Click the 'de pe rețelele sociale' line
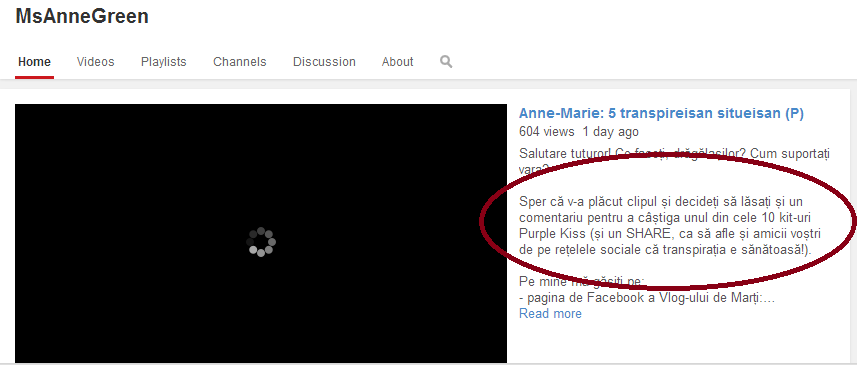The width and height of the screenshot is (857, 365). [x=665, y=250]
